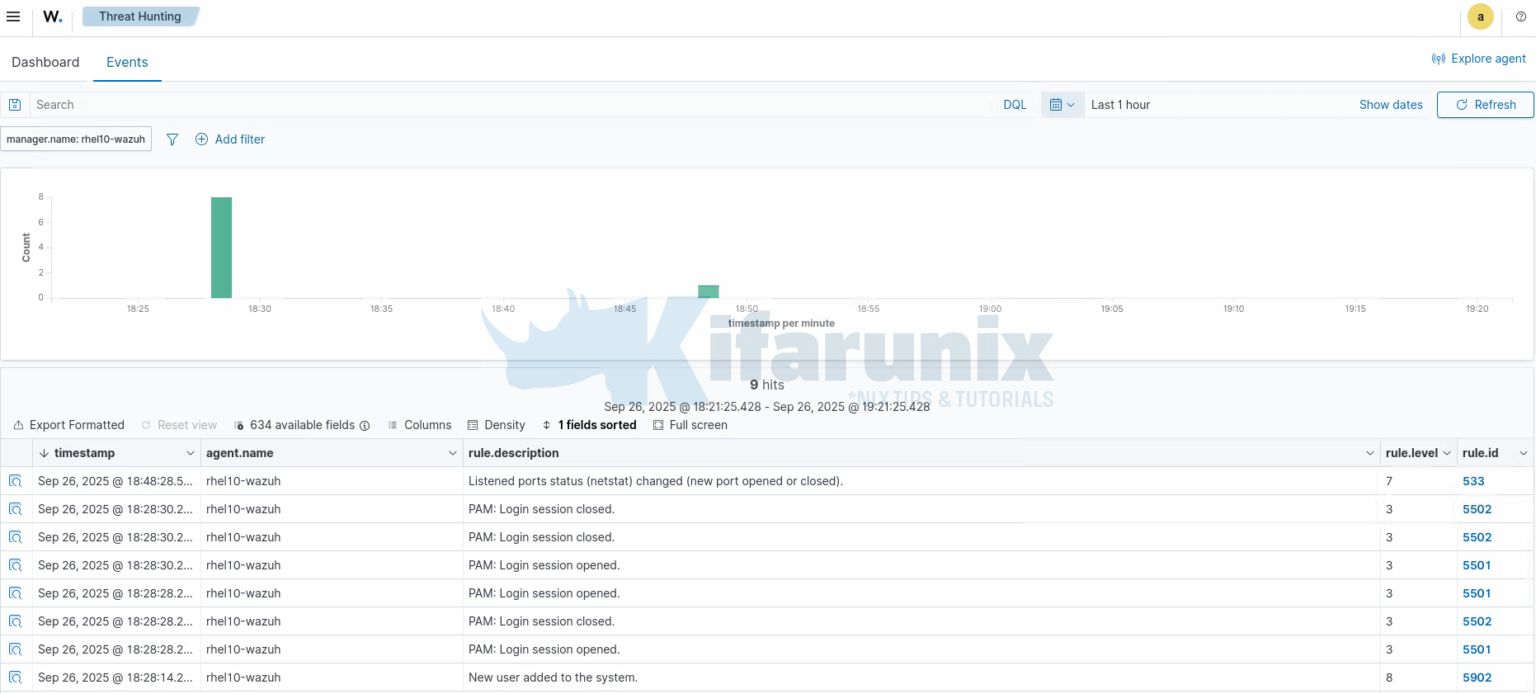
Task: Open the agent.name column dropdown
Action: pyautogui.click(x=452, y=453)
